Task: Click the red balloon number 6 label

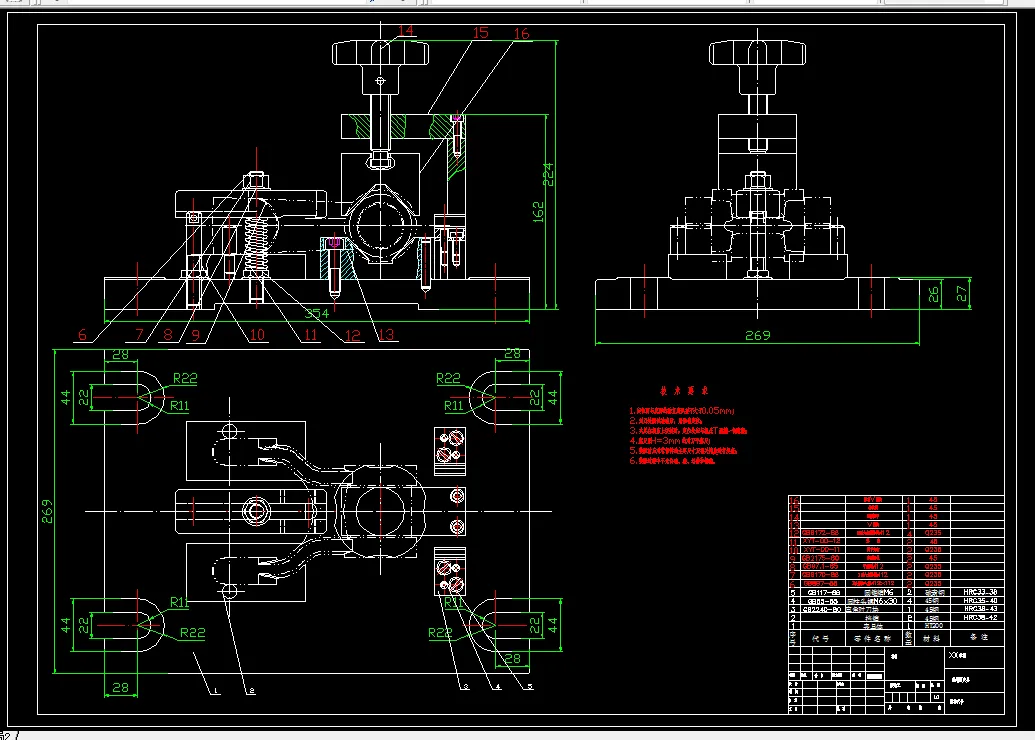Action: point(82,335)
